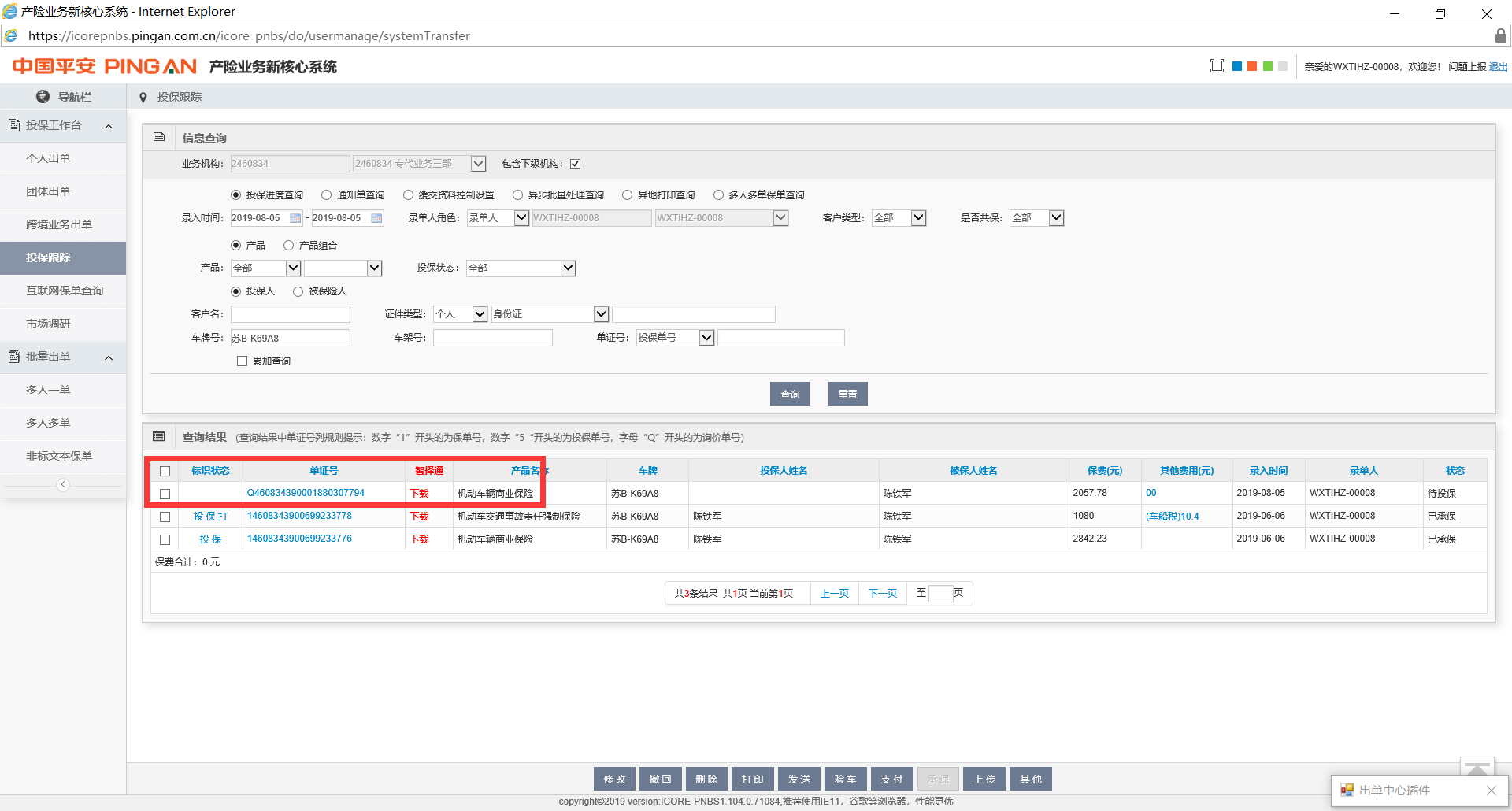This screenshot has width=1512, height=811.
Task: Click the 查询 search button
Action: pos(790,394)
